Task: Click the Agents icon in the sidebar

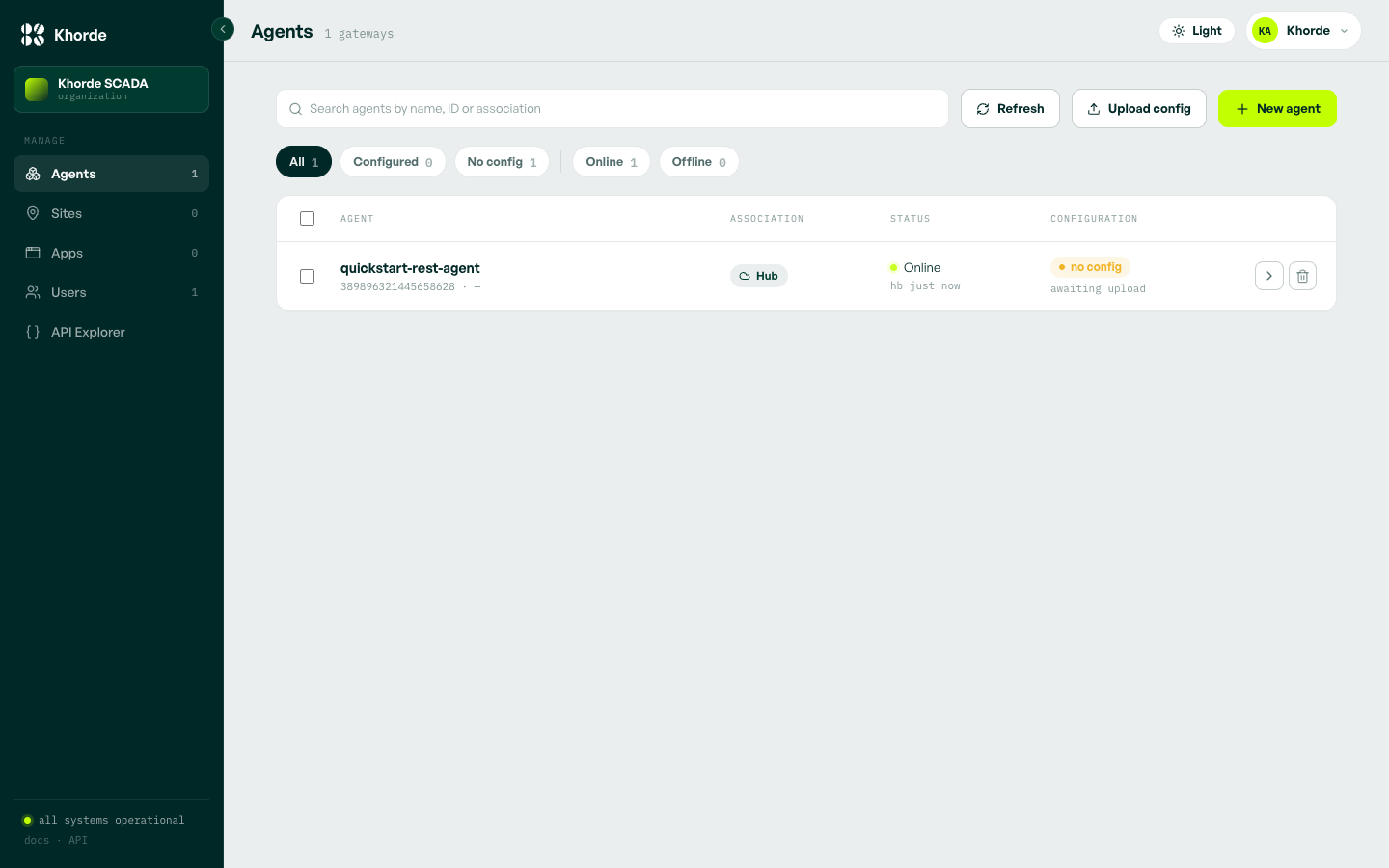Action: coord(33,174)
